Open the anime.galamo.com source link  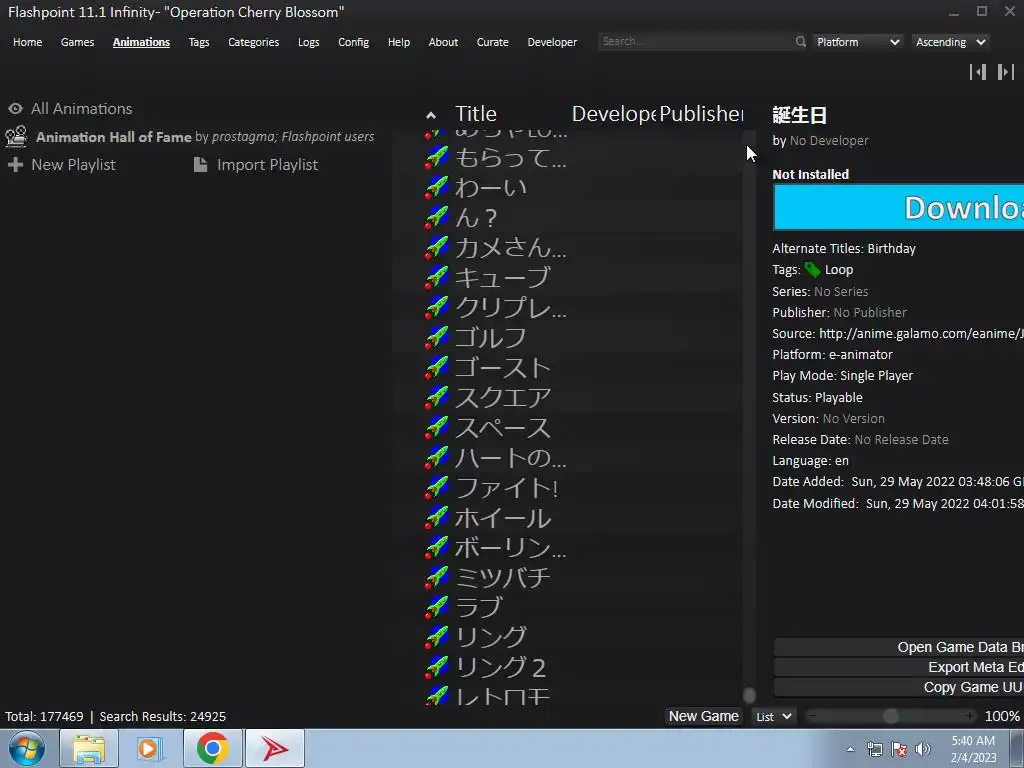[x=921, y=334]
